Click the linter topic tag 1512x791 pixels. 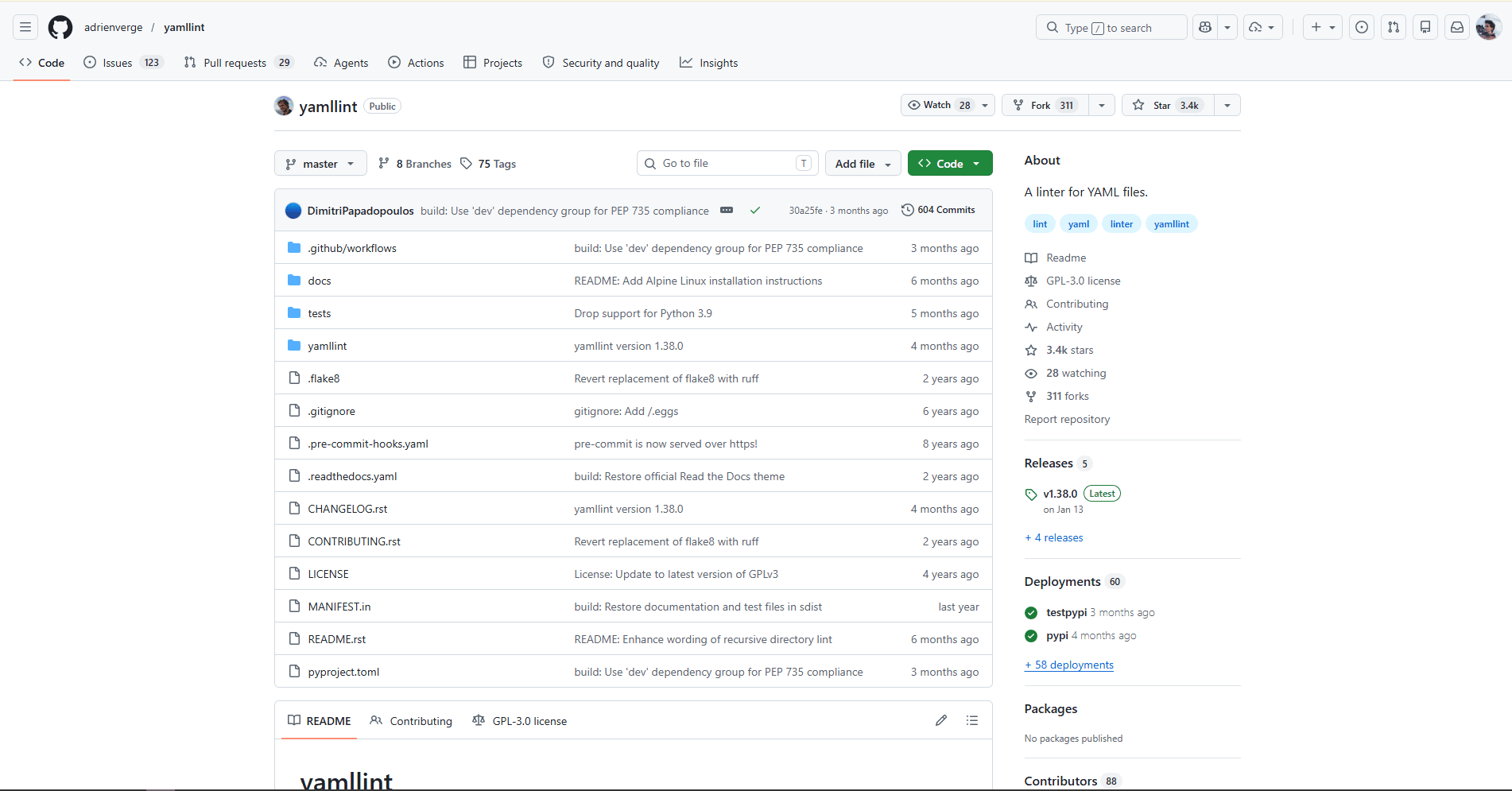[x=1122, y=224]
